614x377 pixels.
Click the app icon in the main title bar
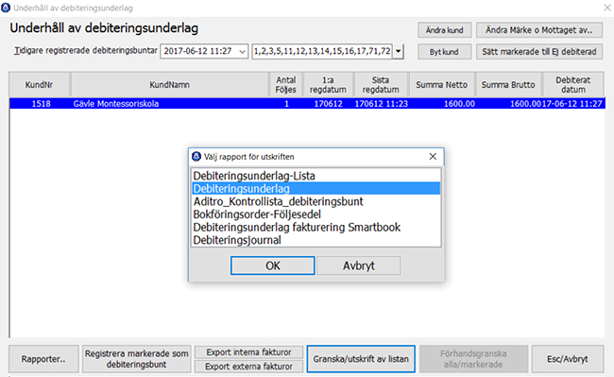(x=5, y=8)
